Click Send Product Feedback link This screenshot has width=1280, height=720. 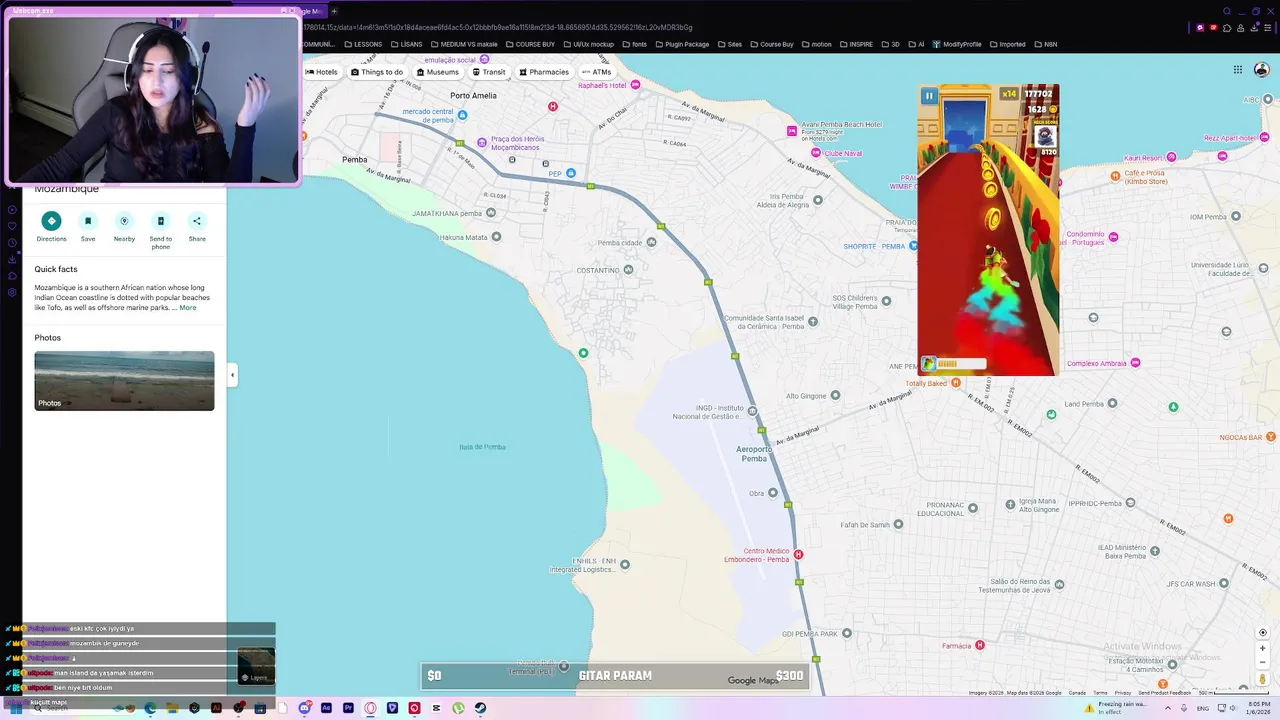click(x=1165, y=692)
